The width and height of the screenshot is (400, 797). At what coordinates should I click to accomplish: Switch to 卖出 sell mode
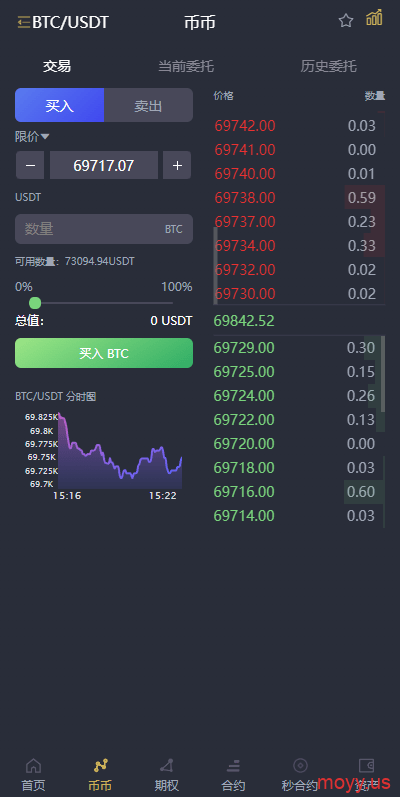[x=148, y=105]
